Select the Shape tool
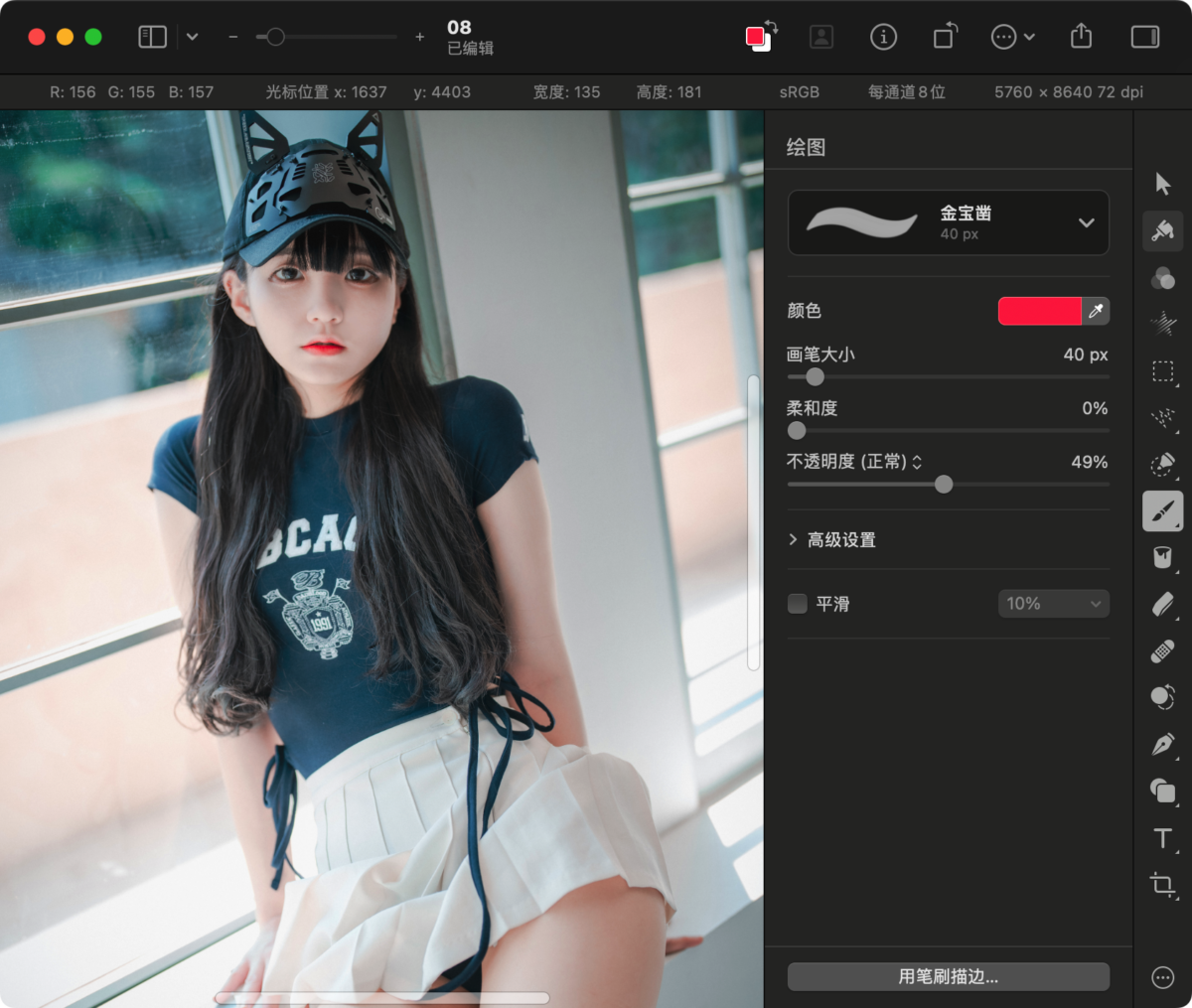The width and height of the screenshot is (1192, 1008). 1163,791
